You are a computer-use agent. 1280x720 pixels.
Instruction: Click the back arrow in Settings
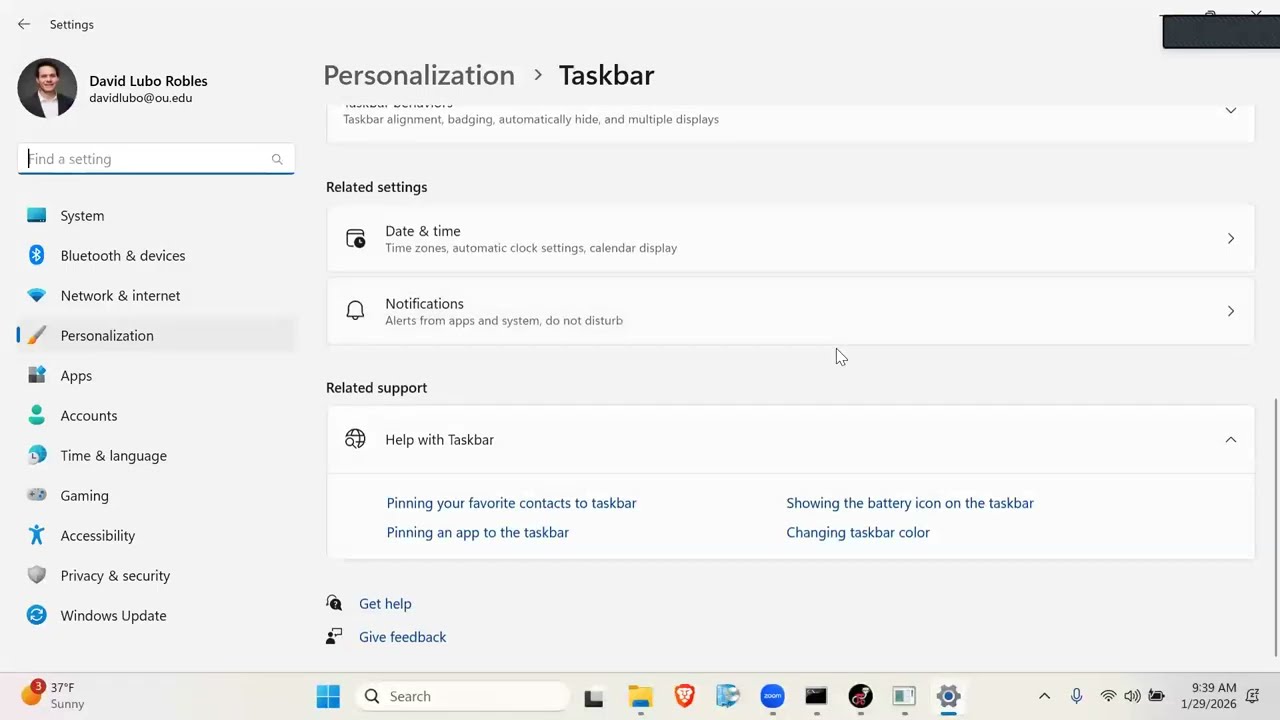(x=24, y=24)
